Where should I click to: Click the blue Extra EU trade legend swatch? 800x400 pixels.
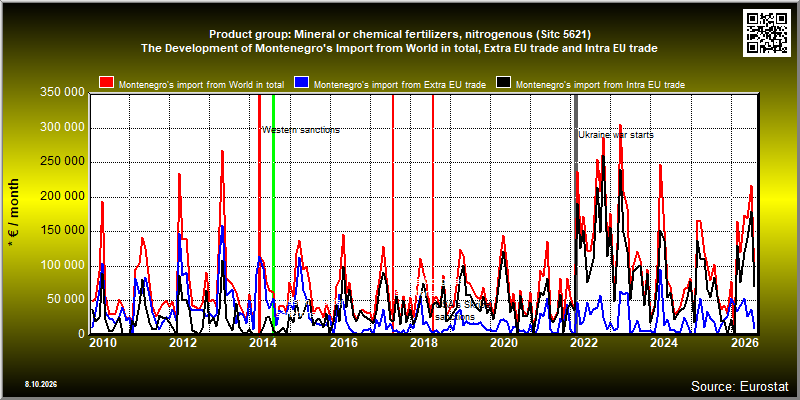pyautogui.click(x=302, y=84)
